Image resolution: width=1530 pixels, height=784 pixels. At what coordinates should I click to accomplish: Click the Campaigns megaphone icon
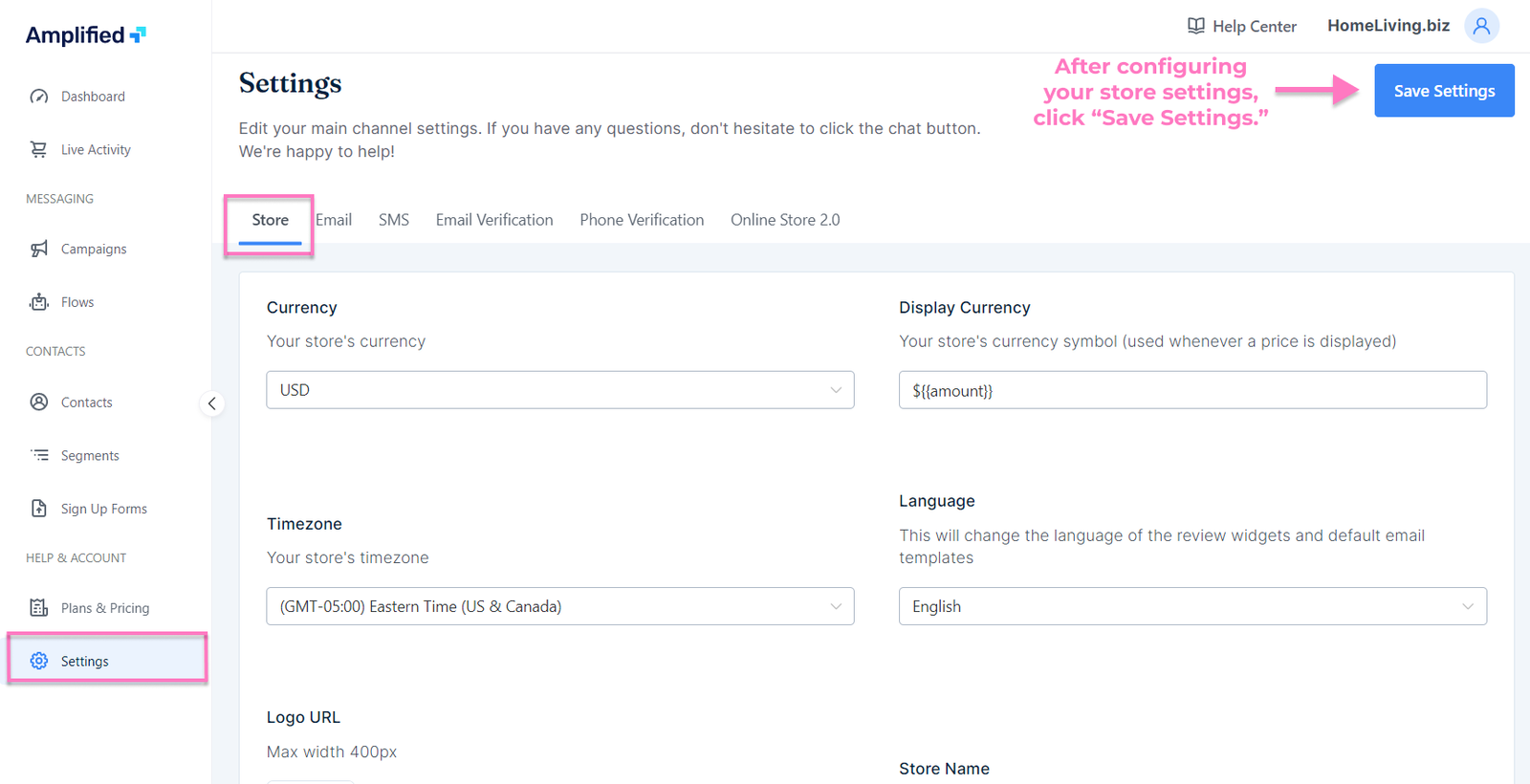(39, 250)
